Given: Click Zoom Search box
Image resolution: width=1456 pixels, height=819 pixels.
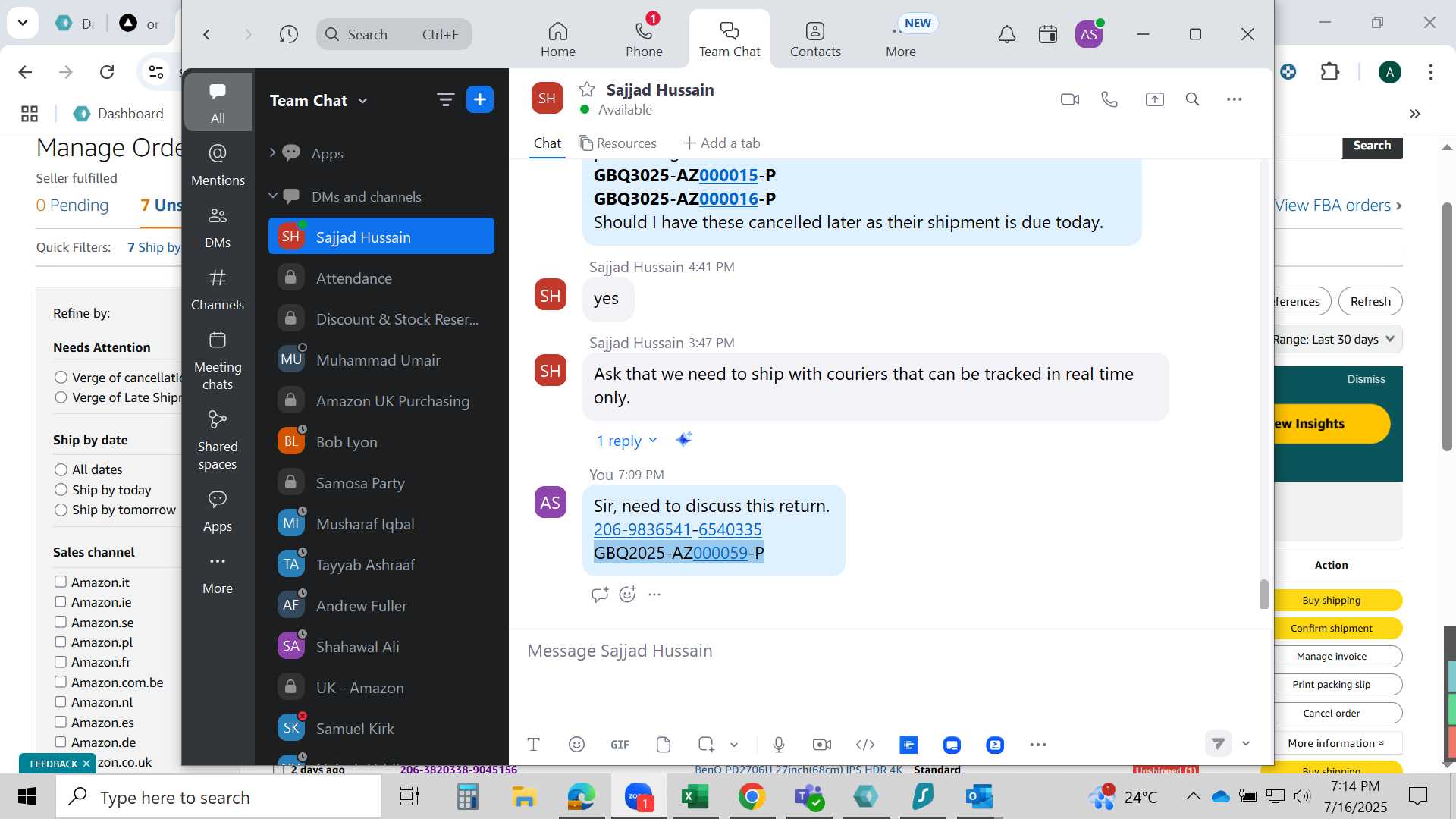Looking at the screenshot, I should 394,34.
